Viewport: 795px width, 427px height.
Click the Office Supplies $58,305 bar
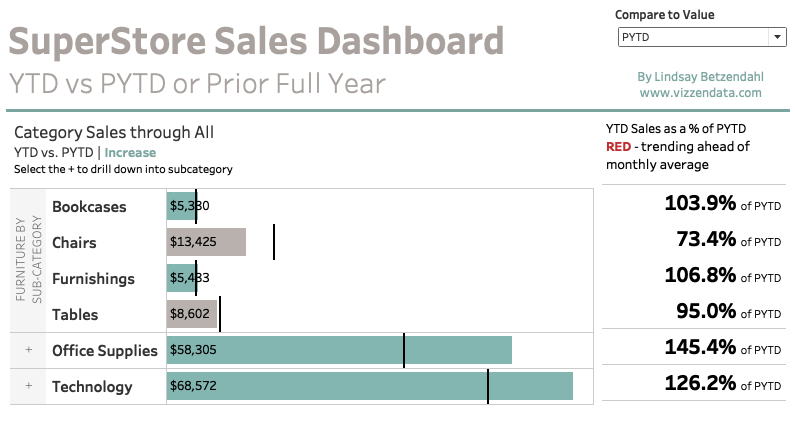(x=339, y=350)
